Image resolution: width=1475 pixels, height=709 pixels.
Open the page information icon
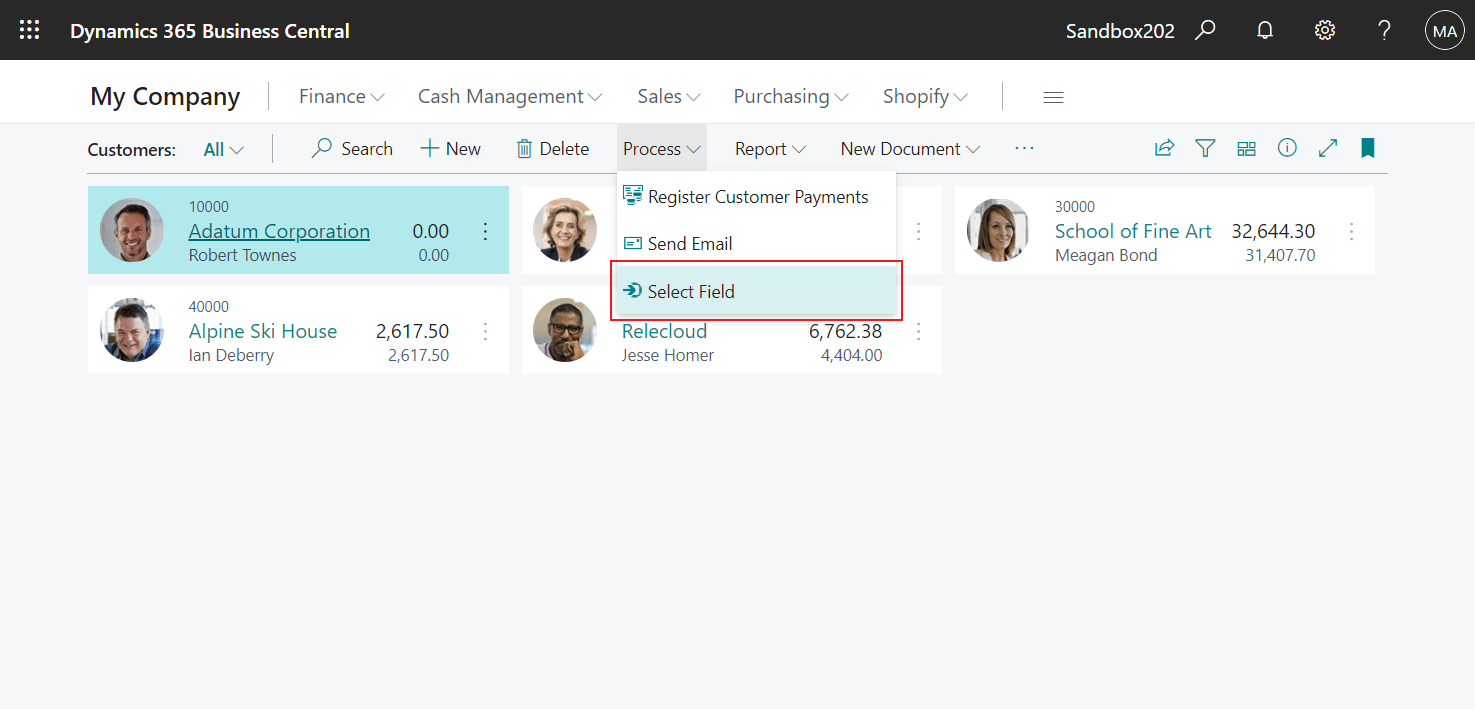tap(1287, 147)
